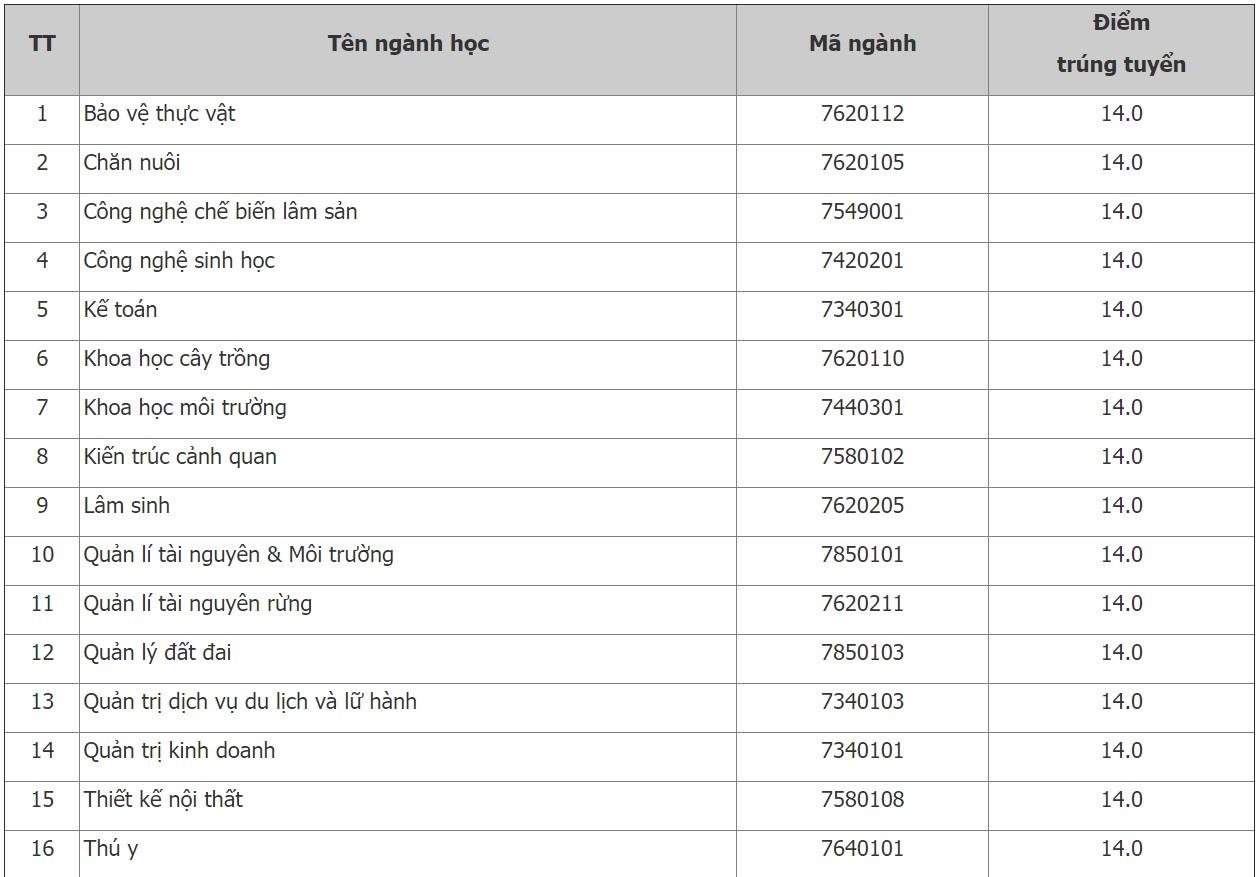Screen dimensions: 1256x877
Task: Select "Quản lí tài nguyên & Môi trường"
Action: click(x=239, y=555)
